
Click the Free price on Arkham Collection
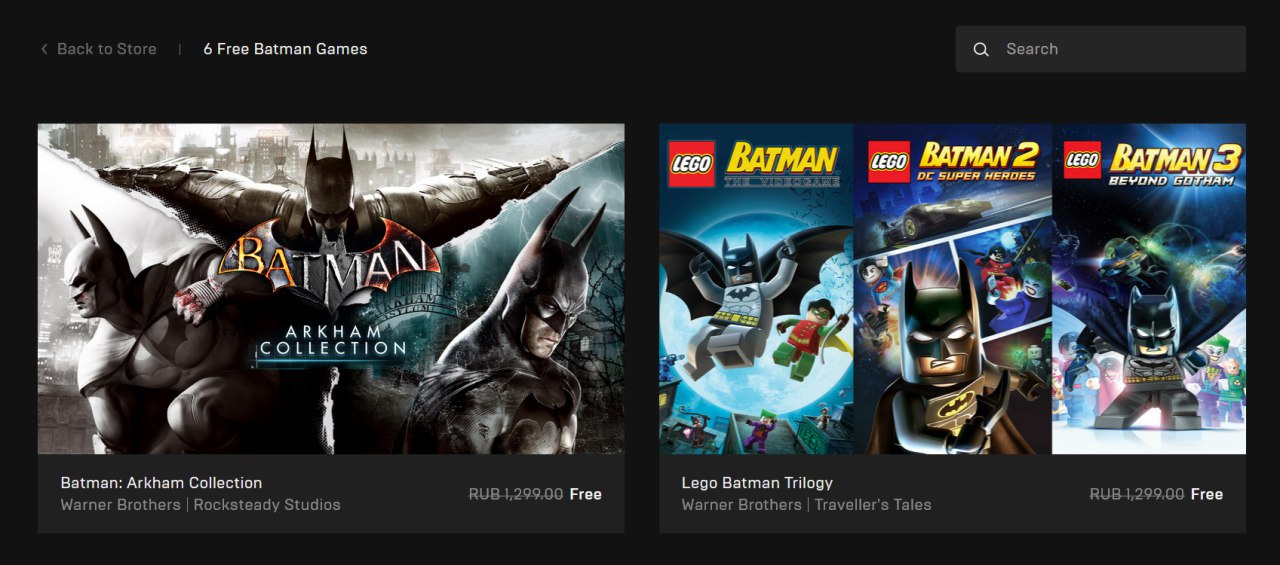click(x=585, y=494)
